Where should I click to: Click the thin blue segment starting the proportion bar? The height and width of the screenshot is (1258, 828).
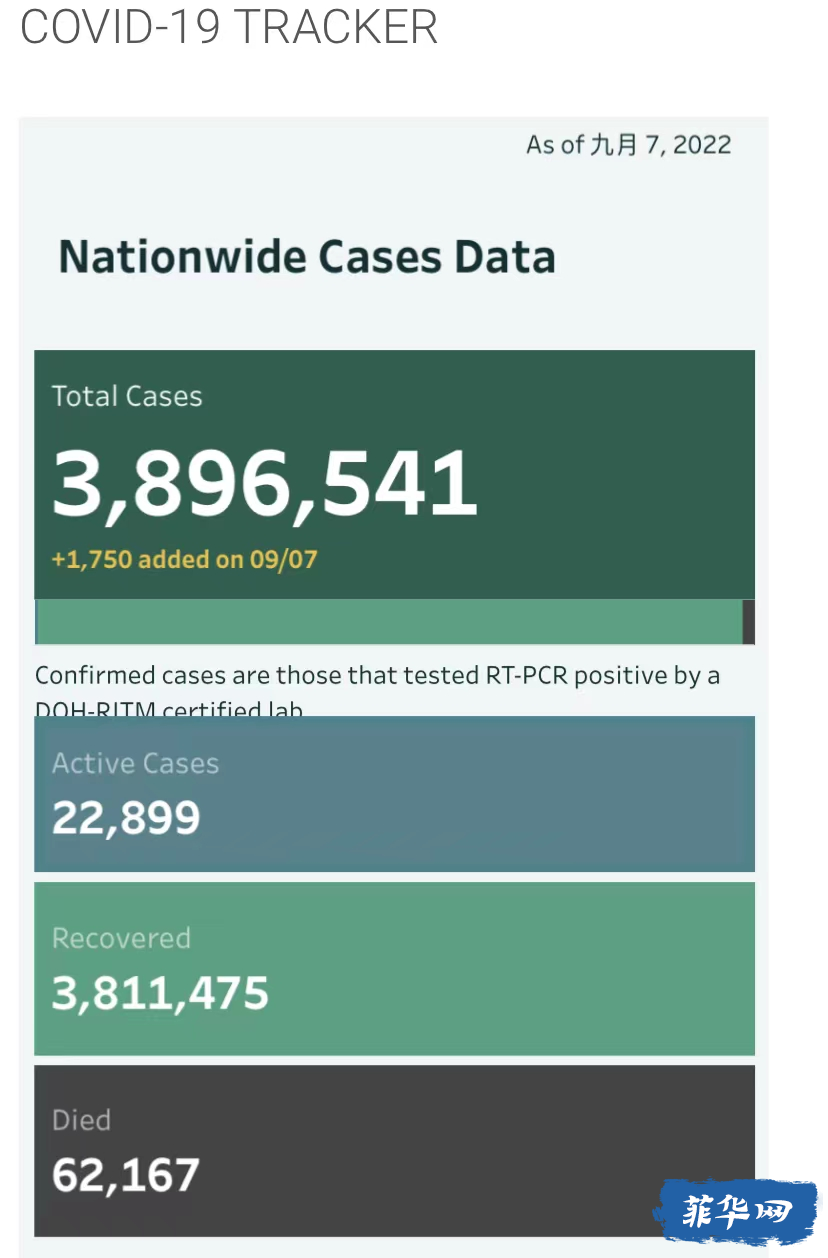pos(36,622)
